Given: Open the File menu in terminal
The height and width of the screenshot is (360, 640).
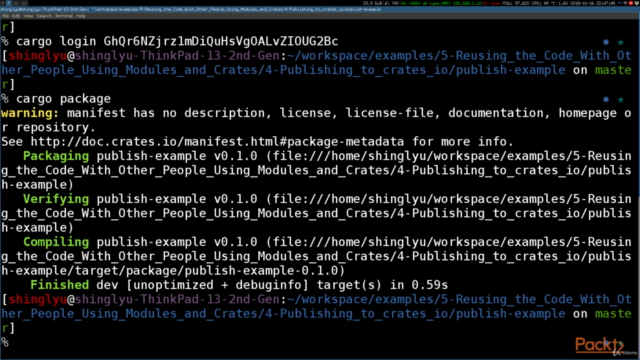Looking at the screenshot, I should point(5,16).
